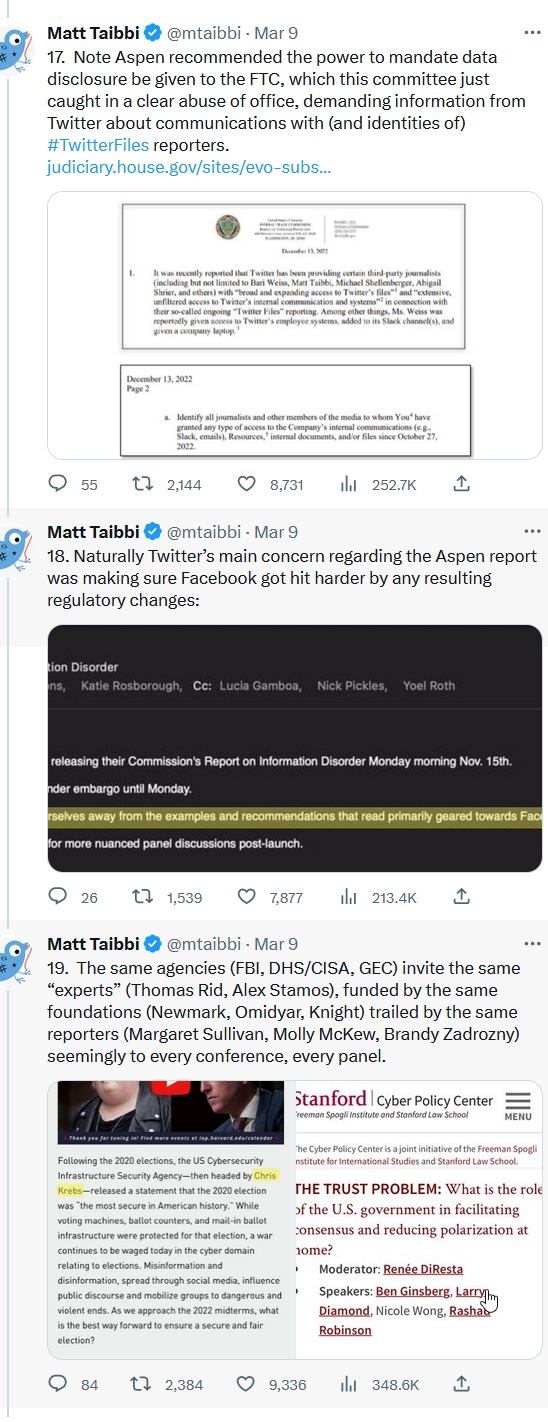Retweet the tweet with 2,144 retweets
Viewport: 548px width, 1422px height.
pos(143,484)
